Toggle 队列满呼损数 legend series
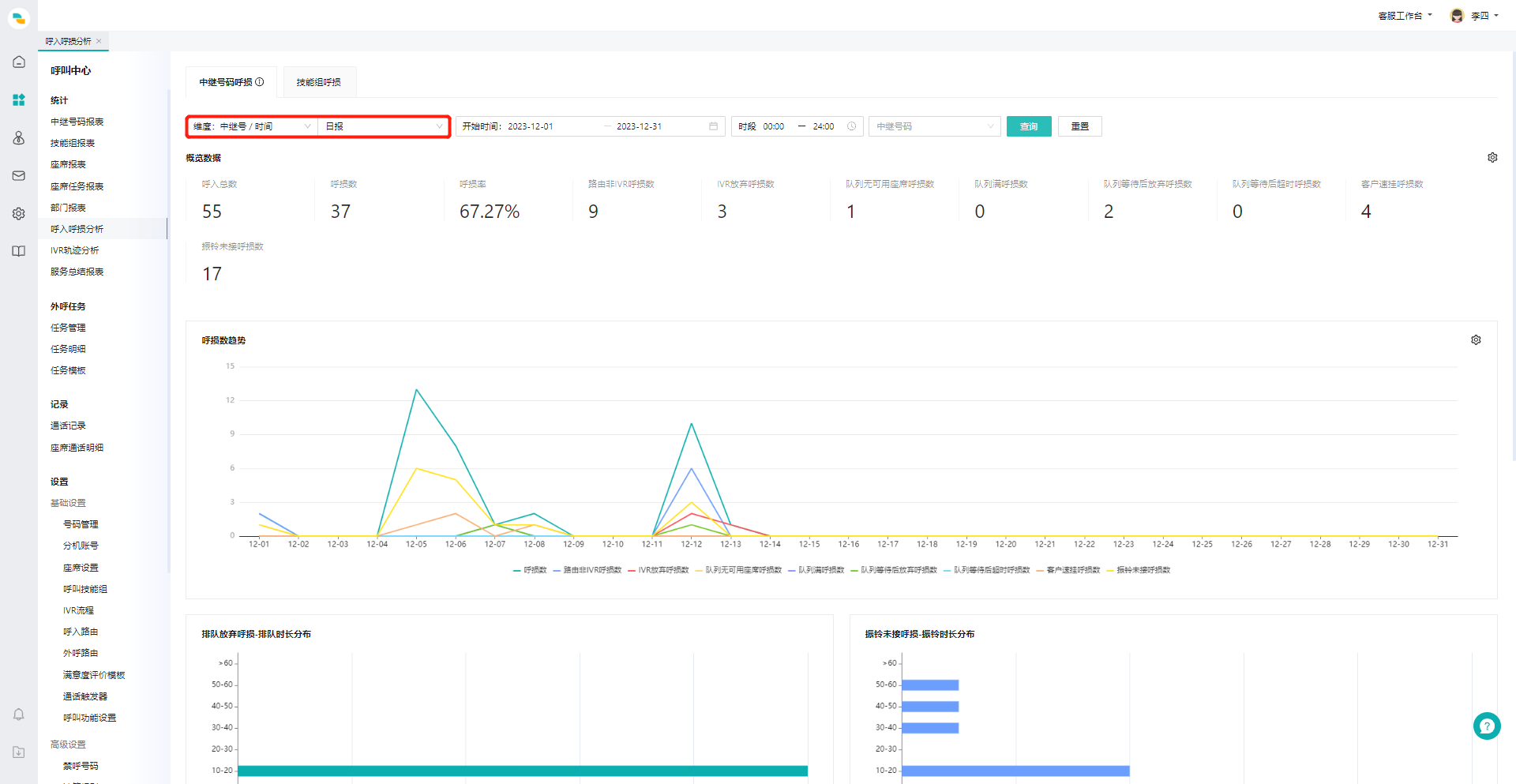Screen dimensions: 1516x784 (x=816, y=570)
